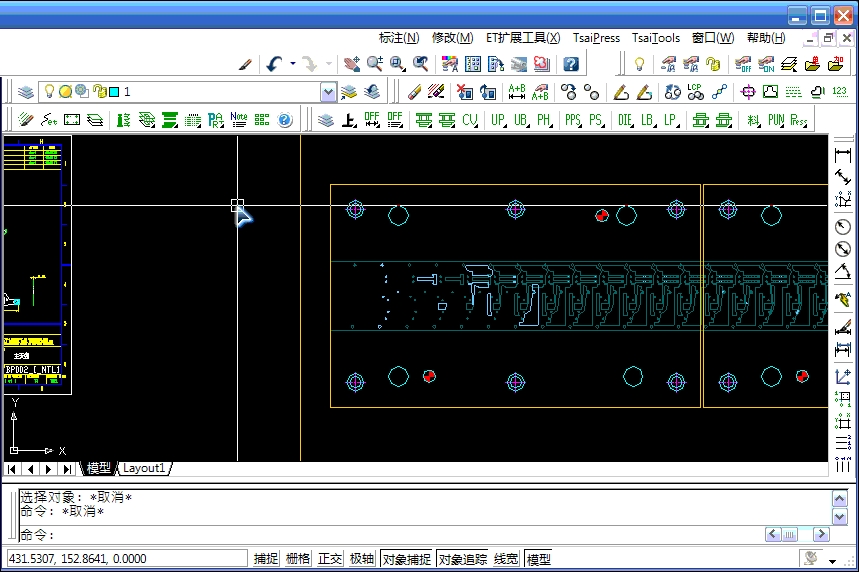Open the undo history dropdown arrow
This screenshot has width=859, height=572.
293,64
